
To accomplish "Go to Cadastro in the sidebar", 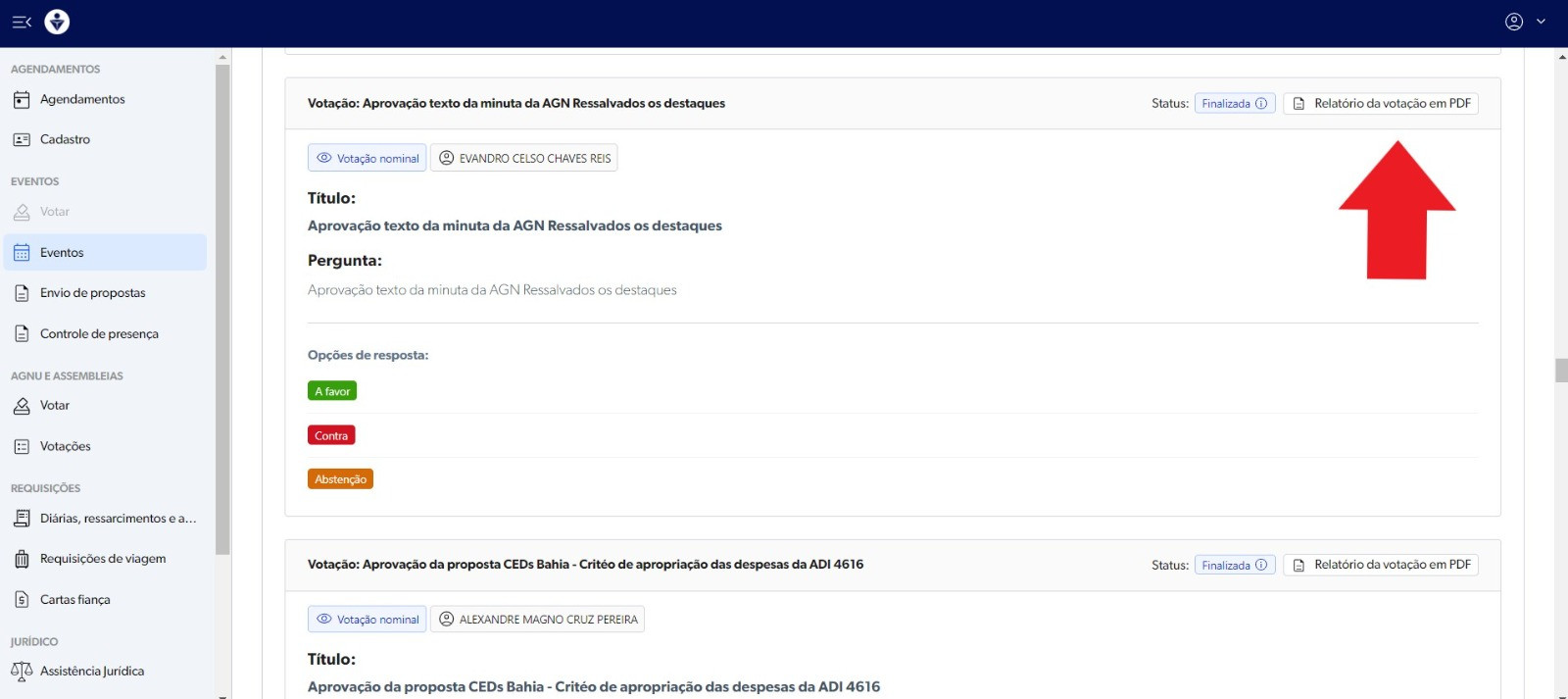I will click(65, 139).
